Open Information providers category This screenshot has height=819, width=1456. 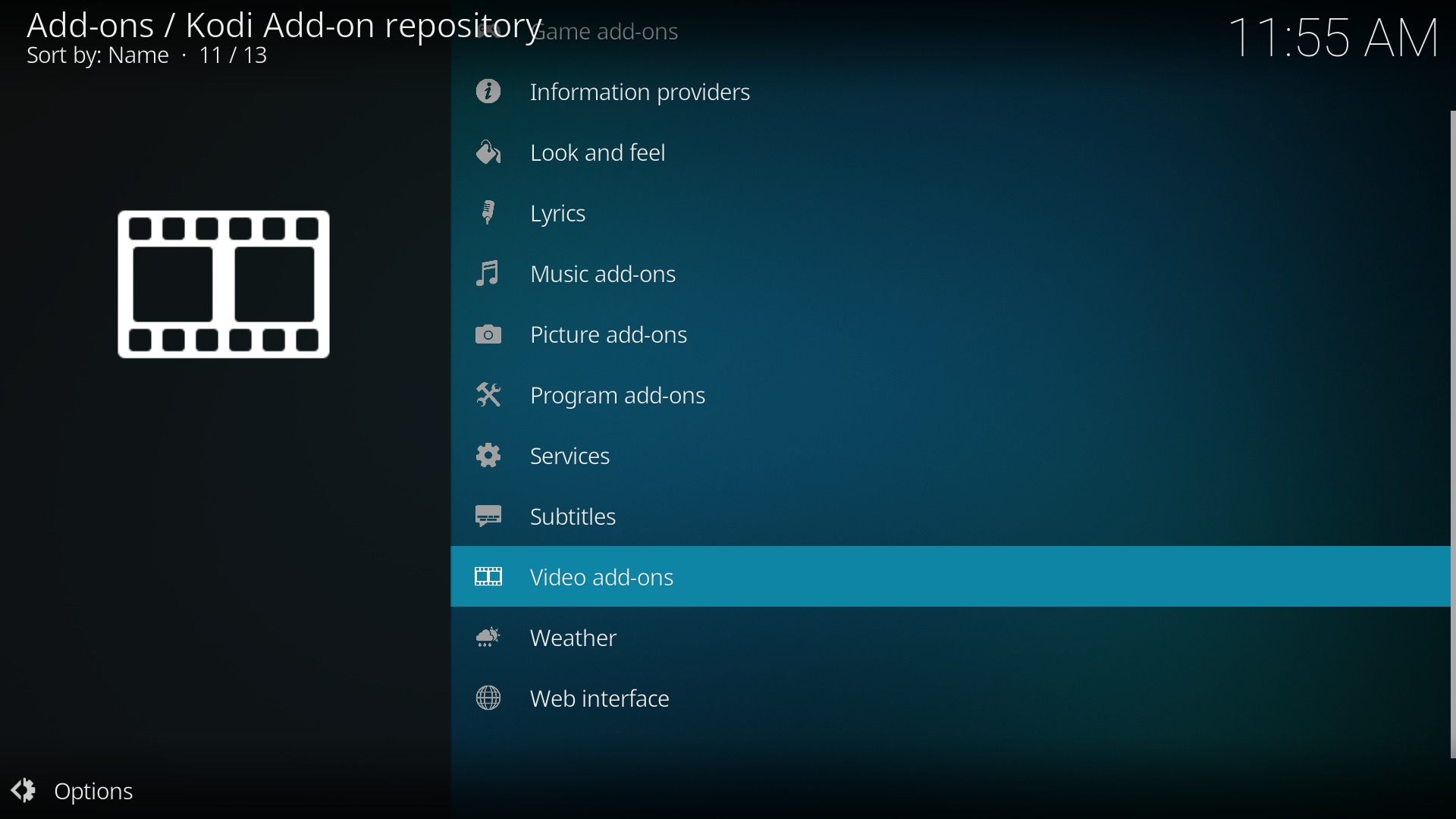click(x=640, y=93)
